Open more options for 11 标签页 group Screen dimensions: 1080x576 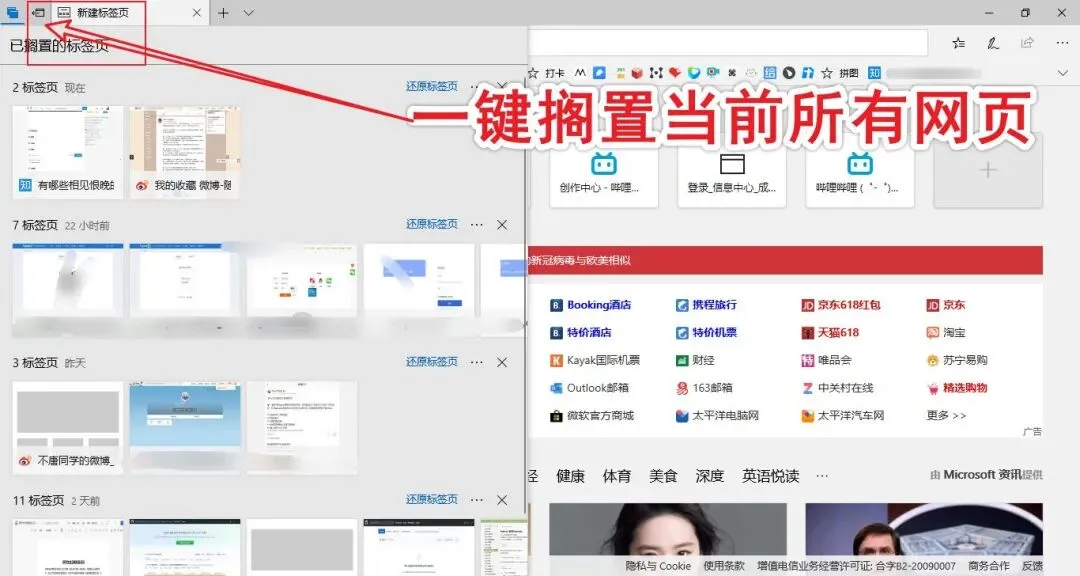tap(477, 500)
